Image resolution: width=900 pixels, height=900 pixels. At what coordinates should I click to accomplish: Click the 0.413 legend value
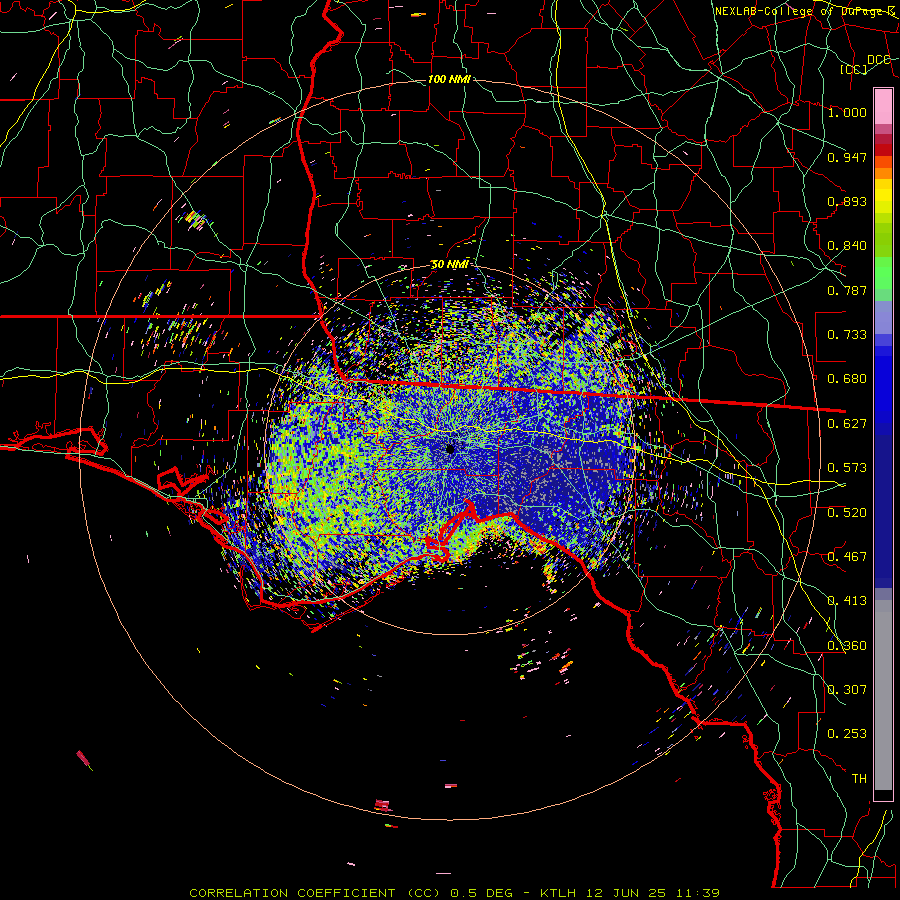pos(847,601)
